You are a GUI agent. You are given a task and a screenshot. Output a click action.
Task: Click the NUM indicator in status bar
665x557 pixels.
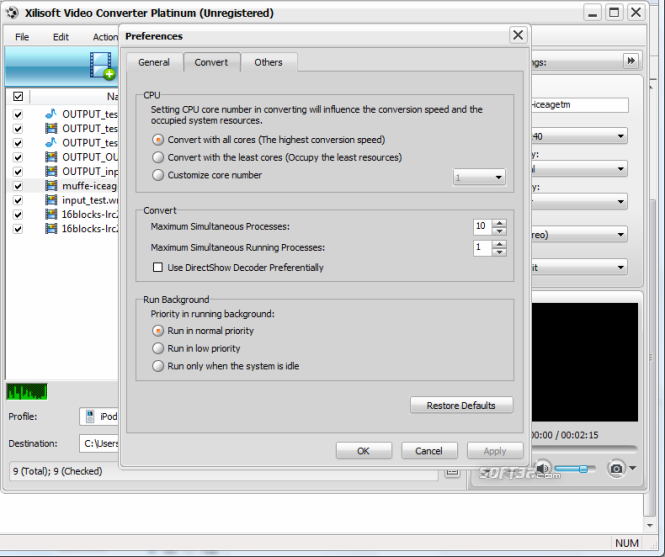[x=627, y=543]
